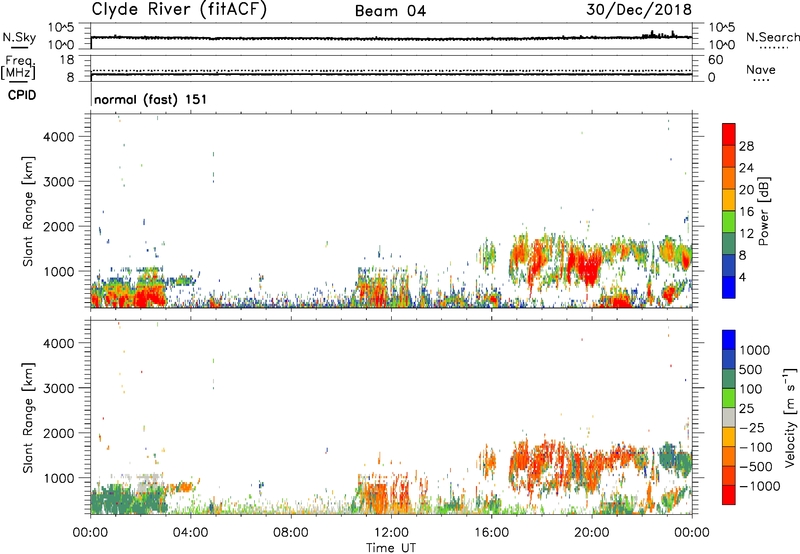Screen dimensions: 800x554
Task: Click the "N.Search" legend label
Action: click(773, 37)
